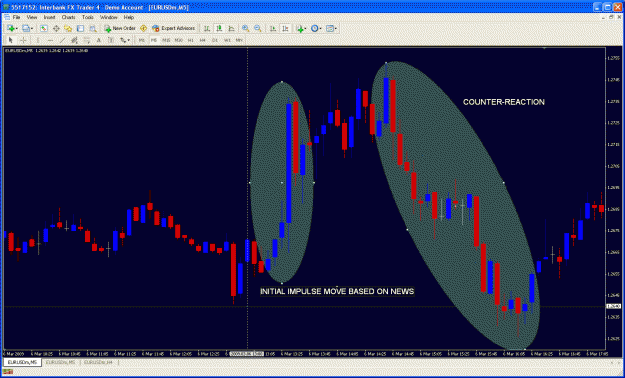Expand the Profiles dropdown arrow
This screenshot has height=378, width=625.
pos(32,28)
